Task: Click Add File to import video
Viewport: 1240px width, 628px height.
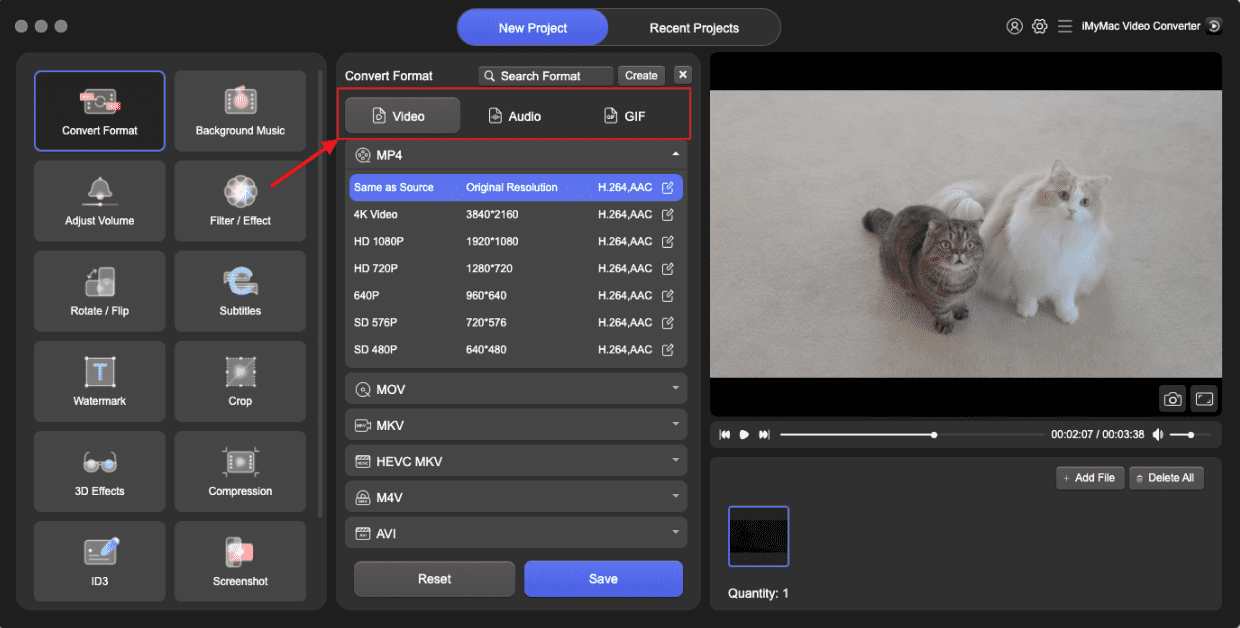Action: point(1089,477)
